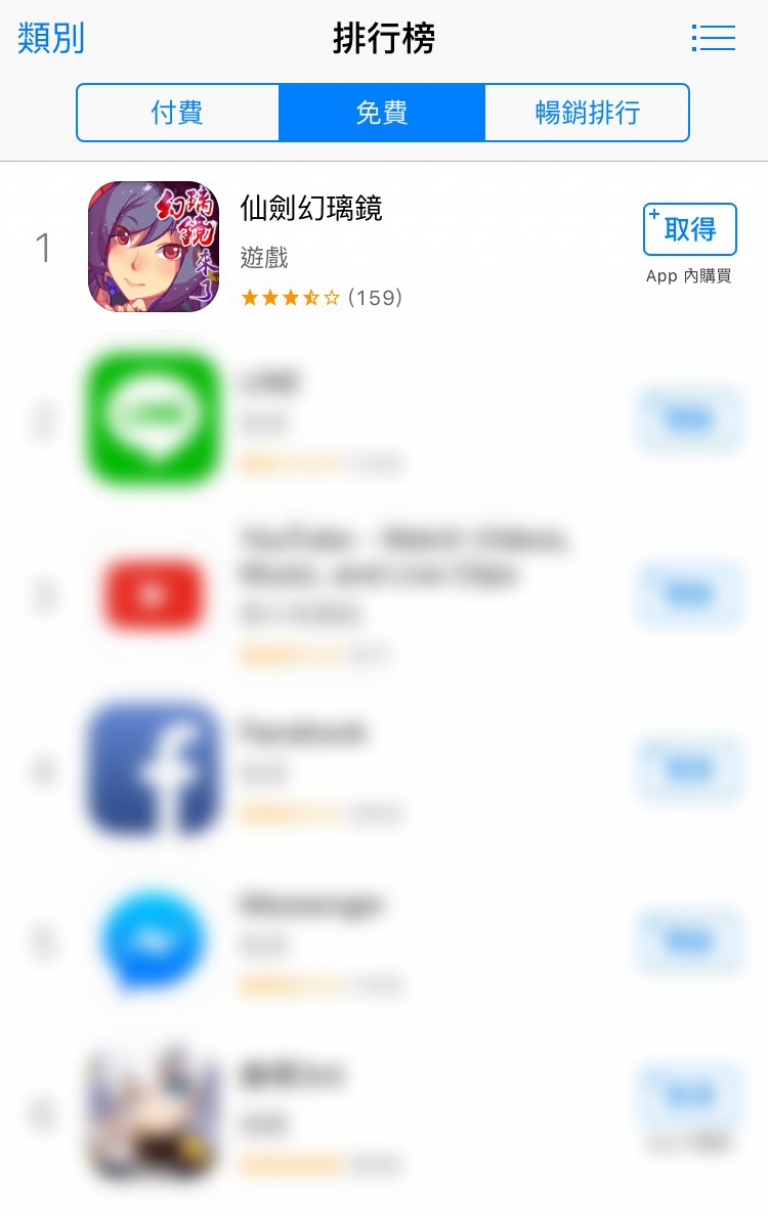Get the LINE app with its button
This screenshot has height=1214, width=768.
coord(690,420)
